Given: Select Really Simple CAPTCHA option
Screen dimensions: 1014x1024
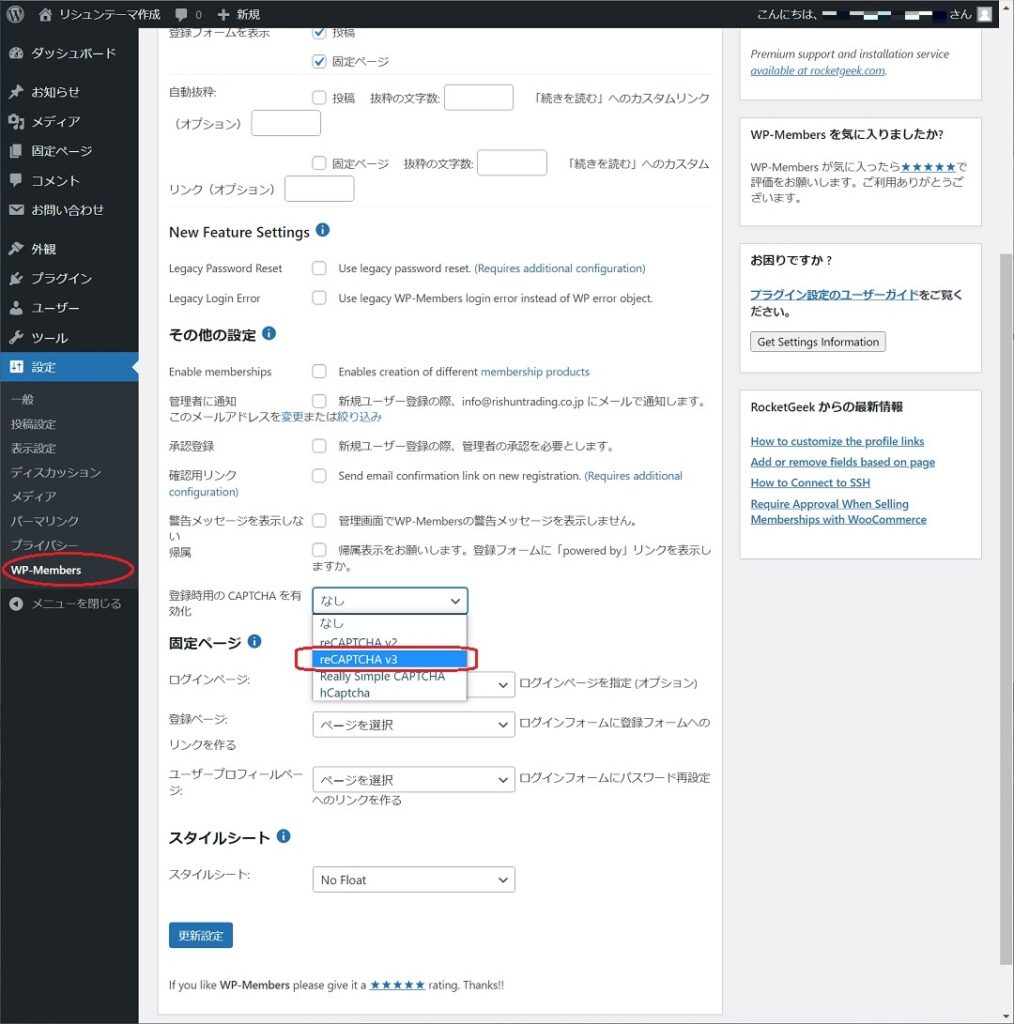Looking at the screenshot, I should [x=390, y=677].
